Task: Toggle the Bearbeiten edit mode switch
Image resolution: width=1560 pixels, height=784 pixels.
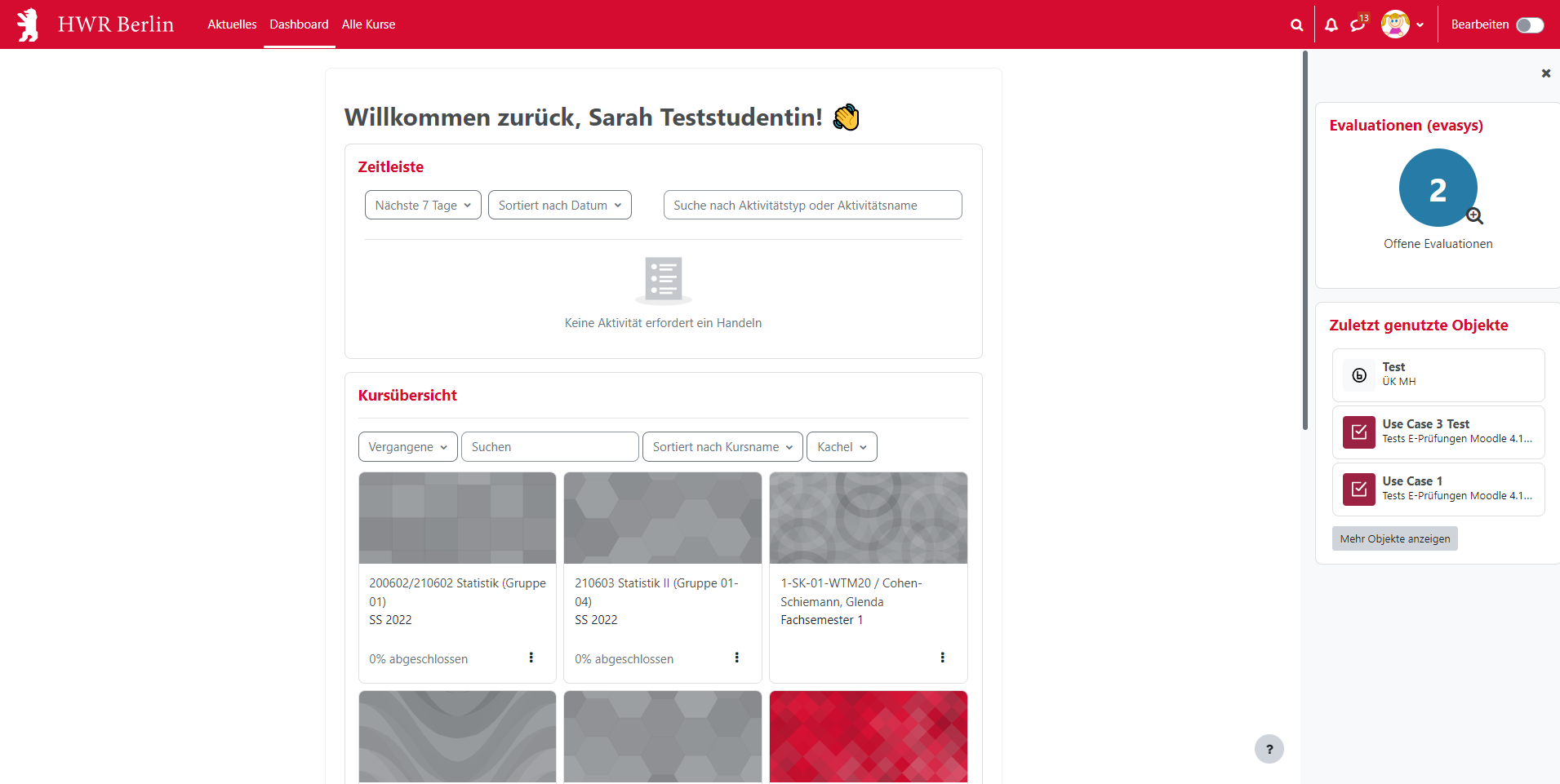Action: (x=1529, y=25)
